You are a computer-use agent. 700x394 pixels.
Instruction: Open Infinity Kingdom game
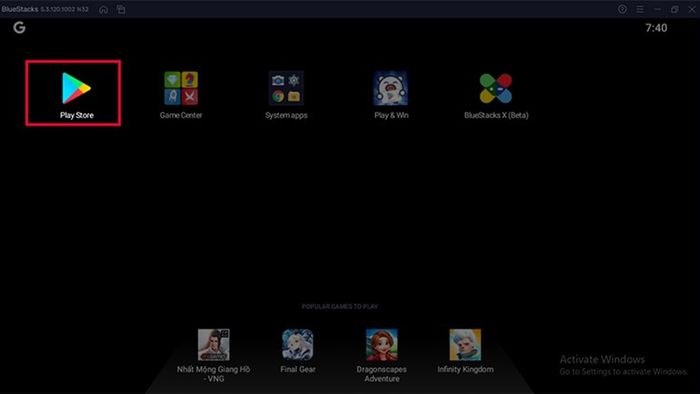tap(465, 344)
